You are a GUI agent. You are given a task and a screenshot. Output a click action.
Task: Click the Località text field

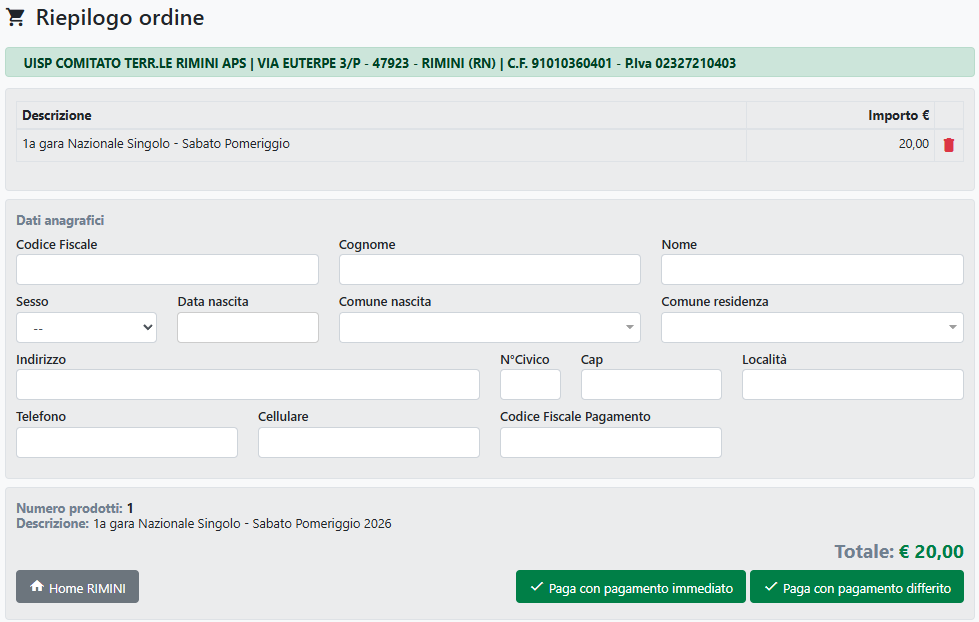pyautogui.click(x=852, y=385)
